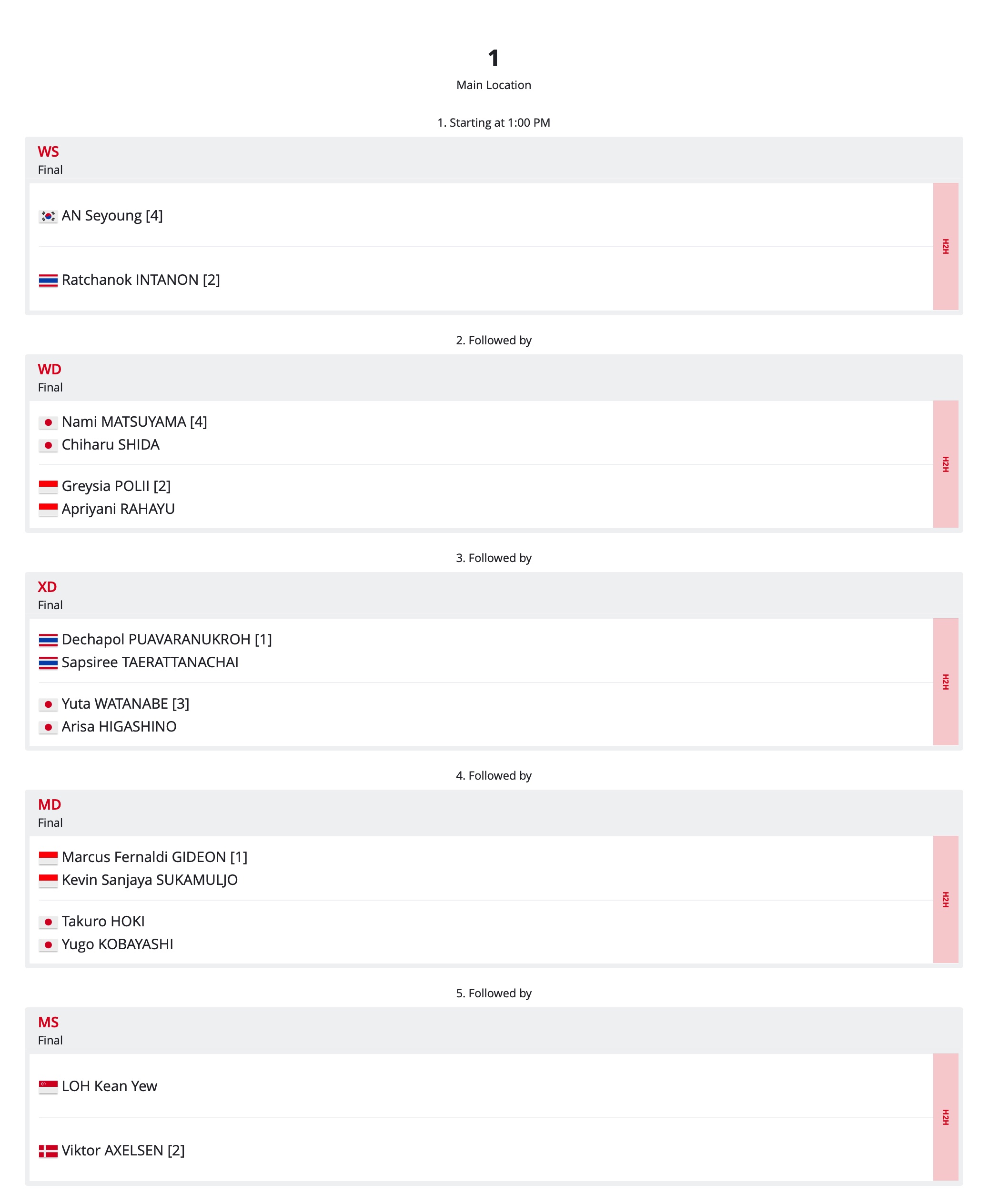The width and height of the screenshot is (989, 1204).
Task: Open player AN Seyoung's profile
Action: click(x=101, y=216)
